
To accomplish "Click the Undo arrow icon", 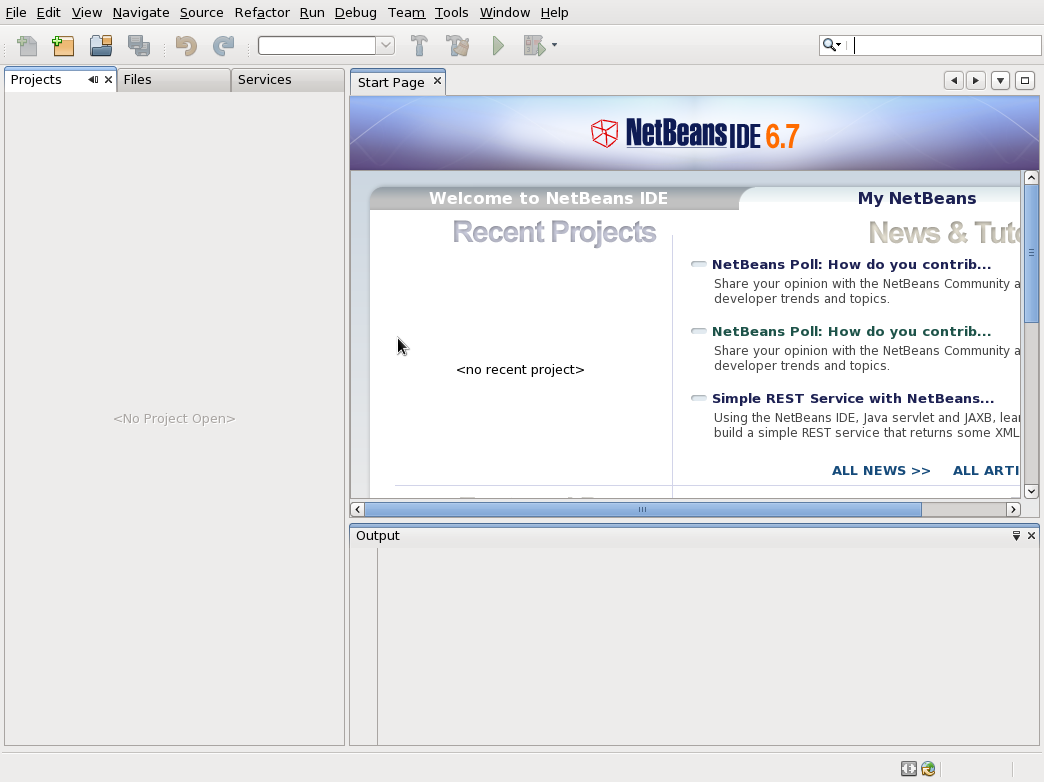I will [x=186, y=45].
